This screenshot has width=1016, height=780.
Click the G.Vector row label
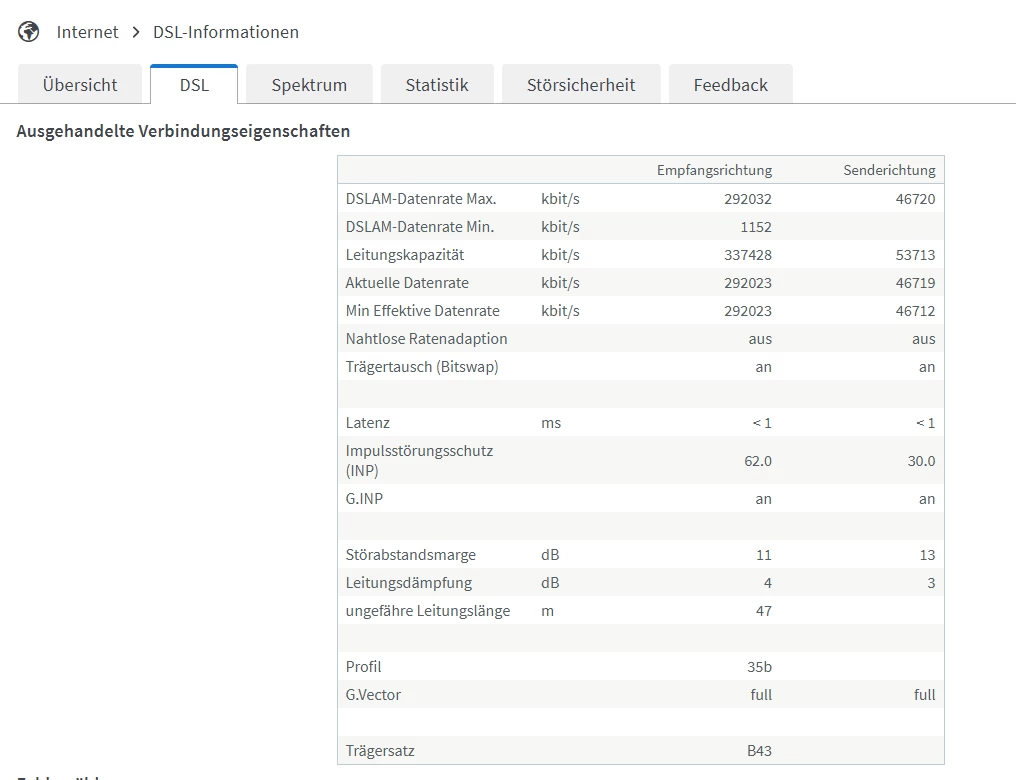coord(373,695)
